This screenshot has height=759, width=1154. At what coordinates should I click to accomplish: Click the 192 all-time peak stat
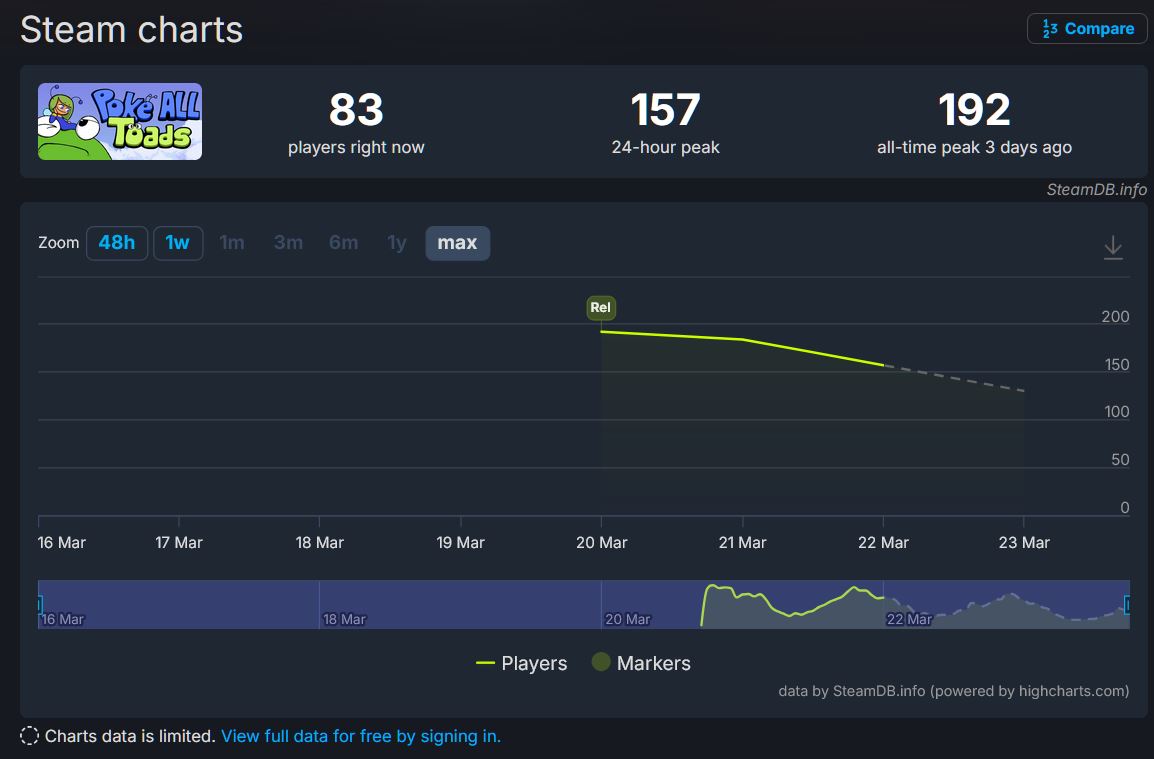coord(974,122)
